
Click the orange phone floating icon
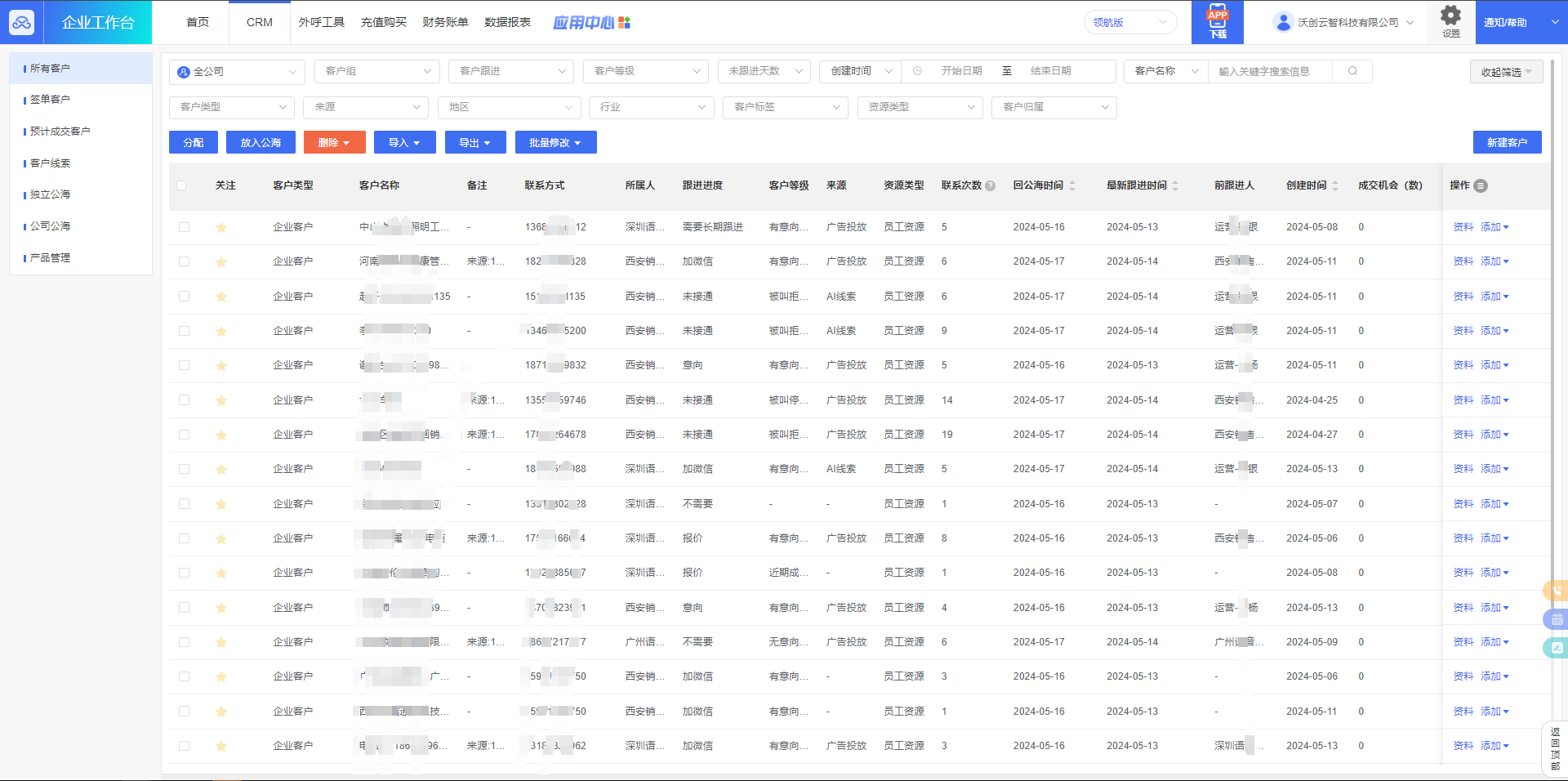click(x=1557, y=590)
